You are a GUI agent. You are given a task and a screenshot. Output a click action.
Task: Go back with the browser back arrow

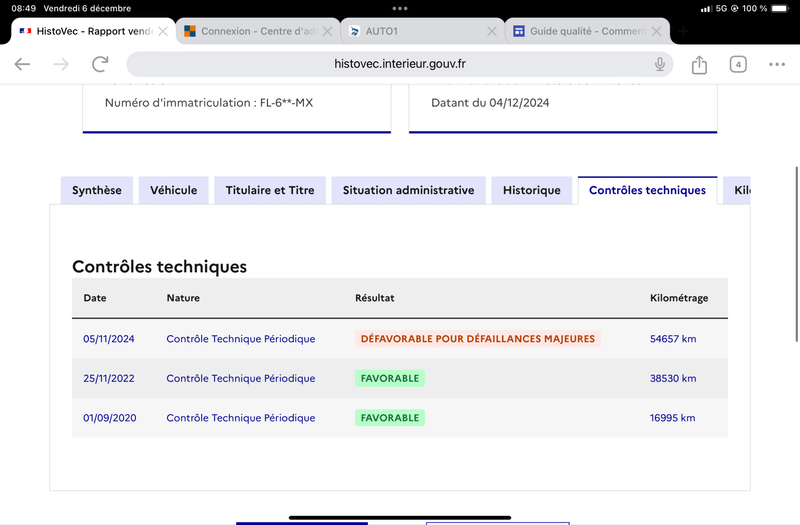pyautogui.click(x=22, y=64)
